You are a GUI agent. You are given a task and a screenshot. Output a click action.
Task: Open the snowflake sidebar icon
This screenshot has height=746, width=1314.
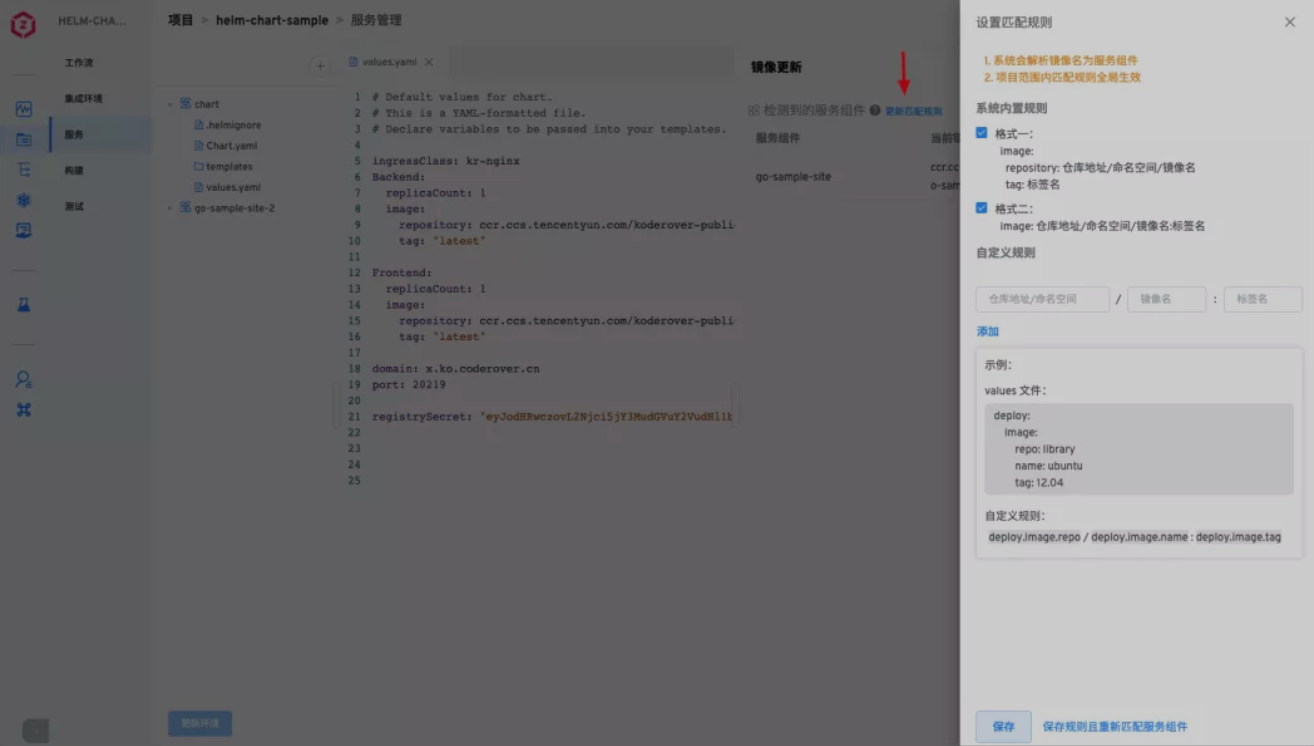(24, 200)
